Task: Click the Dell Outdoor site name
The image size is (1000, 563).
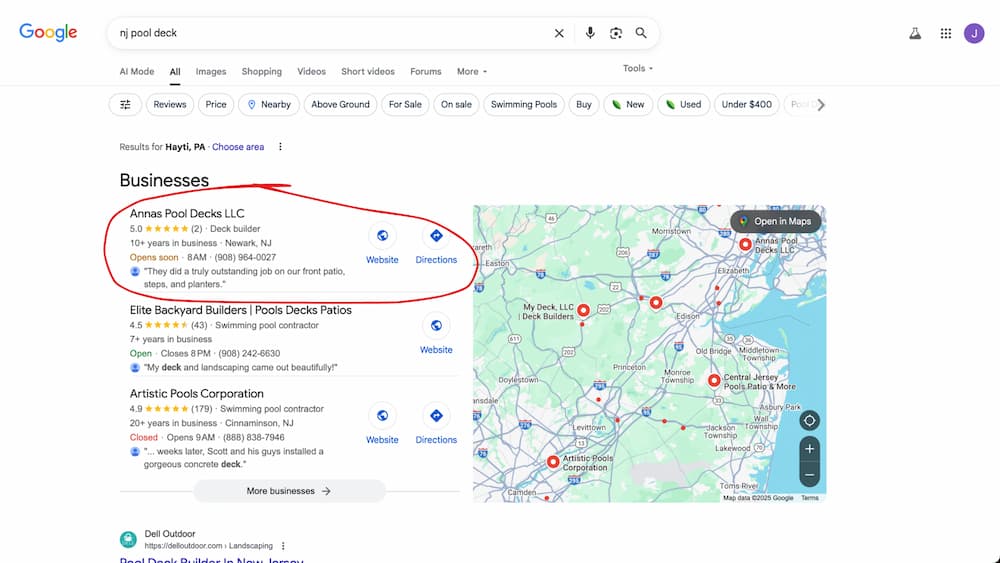Action: coord(170,534)
